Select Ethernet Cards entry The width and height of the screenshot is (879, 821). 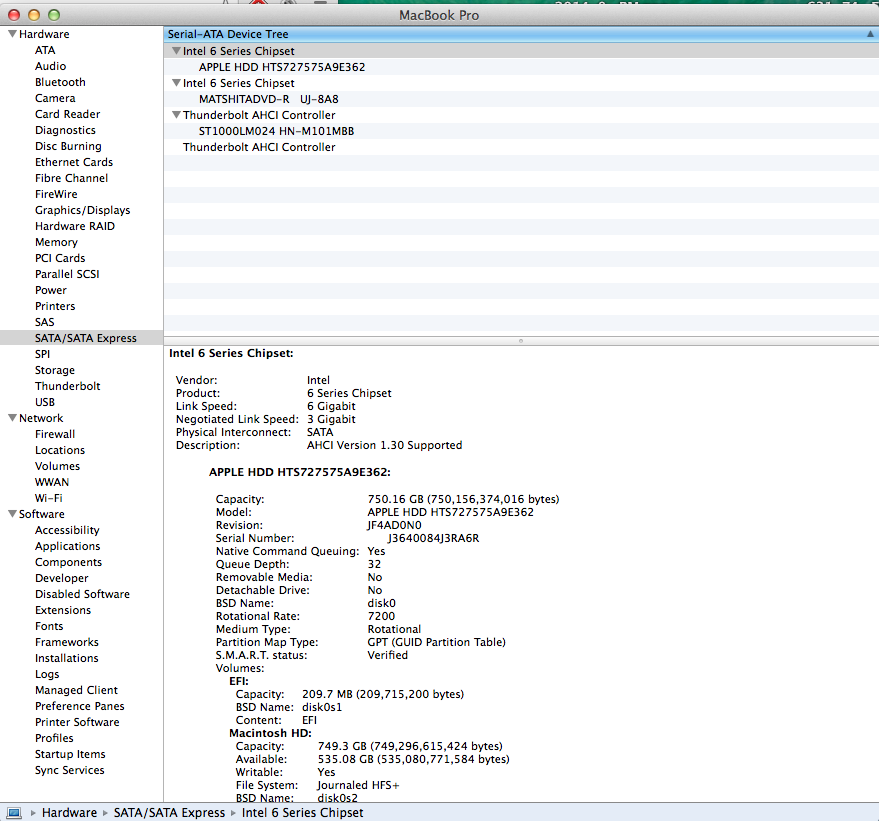[74, 162]
